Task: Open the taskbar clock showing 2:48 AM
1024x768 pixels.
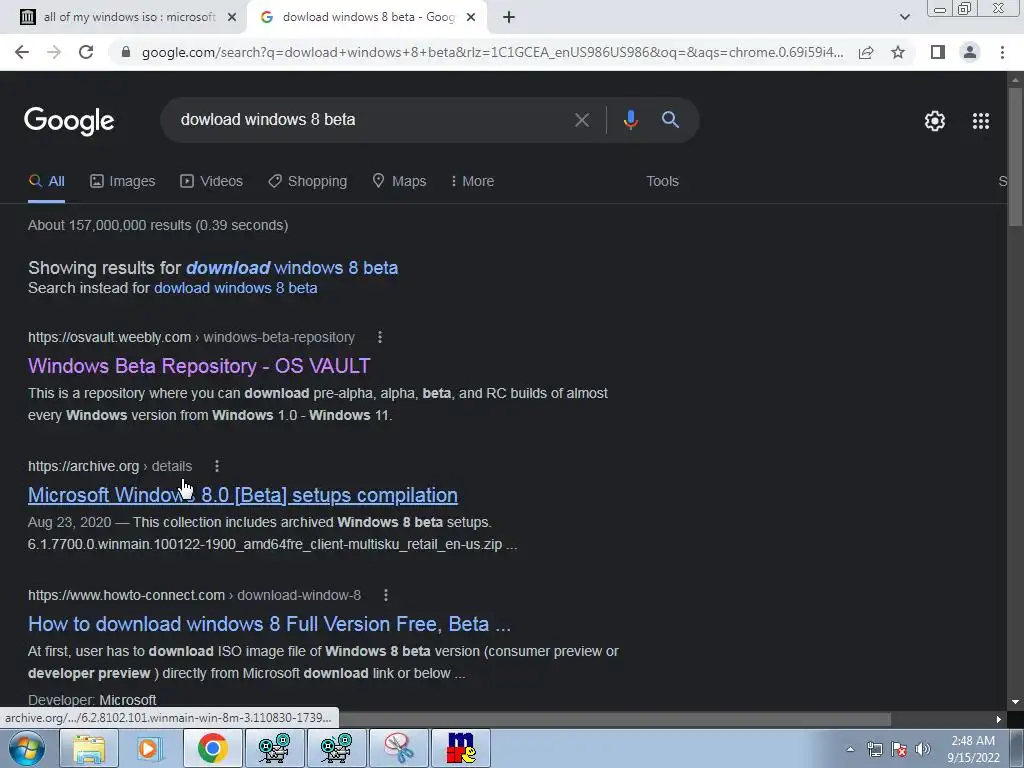Action: pyautogui.click(x=973, y=749)
